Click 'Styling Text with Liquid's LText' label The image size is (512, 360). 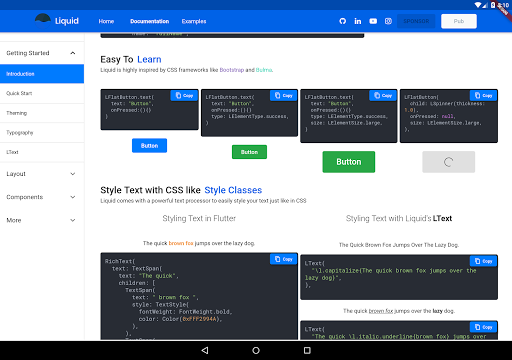(x=399, y=218)
